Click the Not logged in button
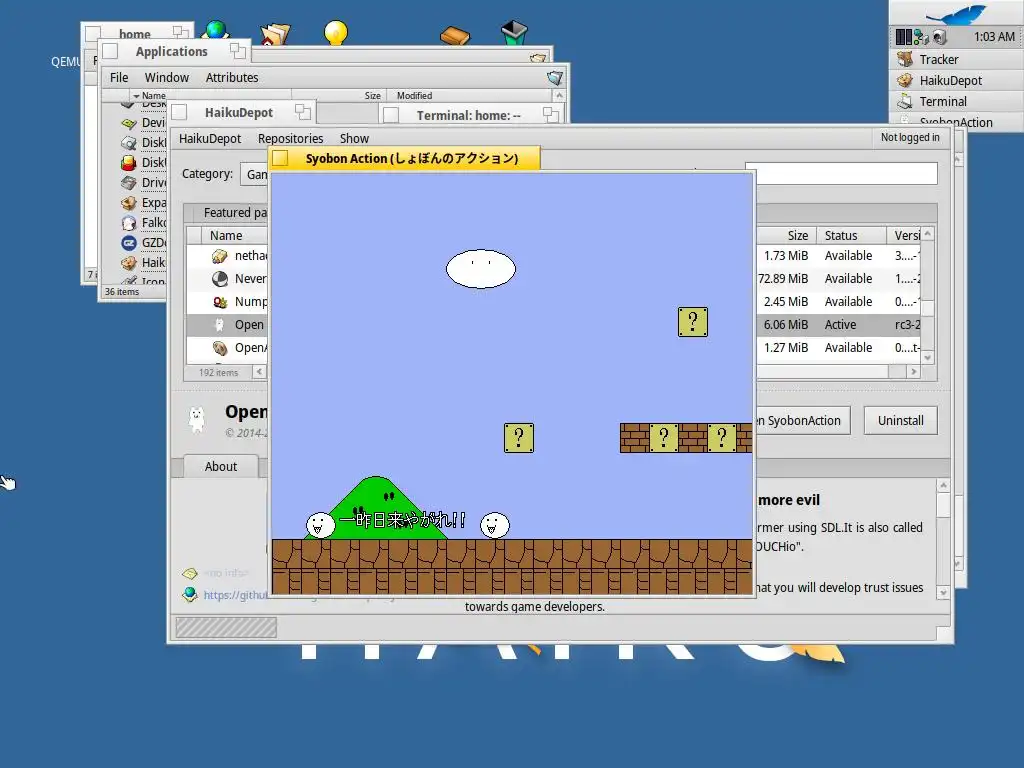The width and height of the screenshot is (1024, 768). point(910,138)
